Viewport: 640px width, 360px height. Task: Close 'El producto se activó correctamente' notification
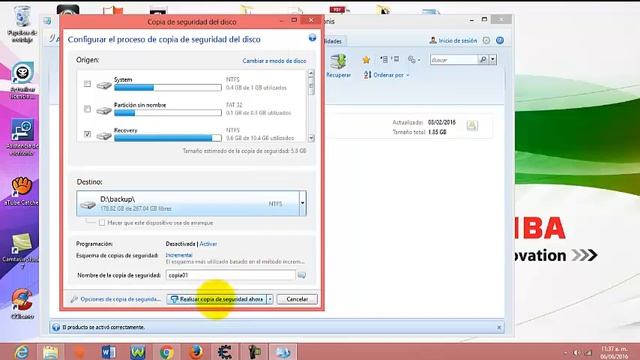pyautogui.click(x=499, y=327)
